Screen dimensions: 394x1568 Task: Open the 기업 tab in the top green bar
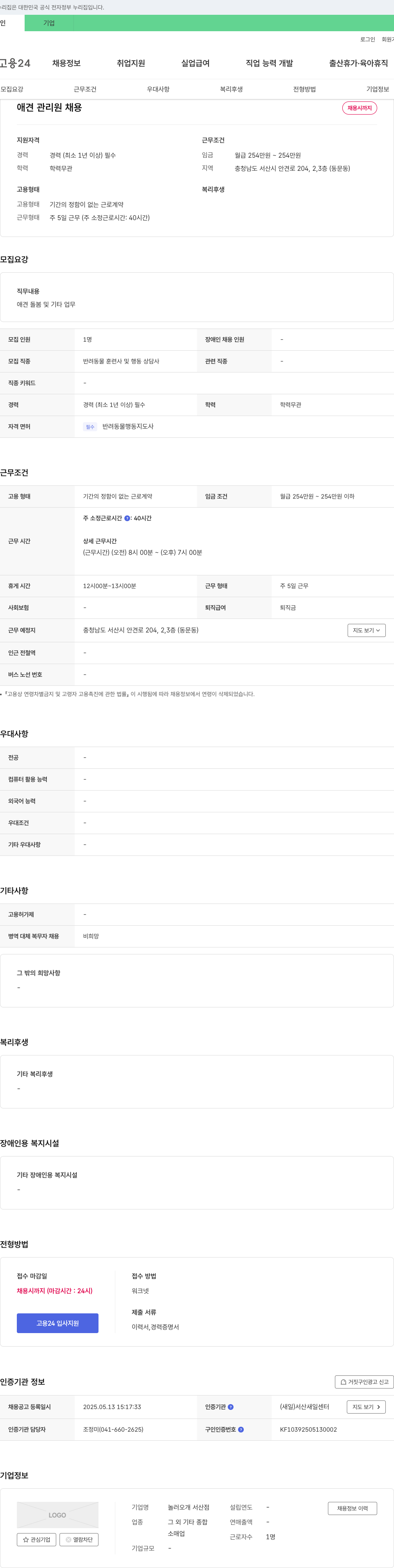tap(49, 23)
